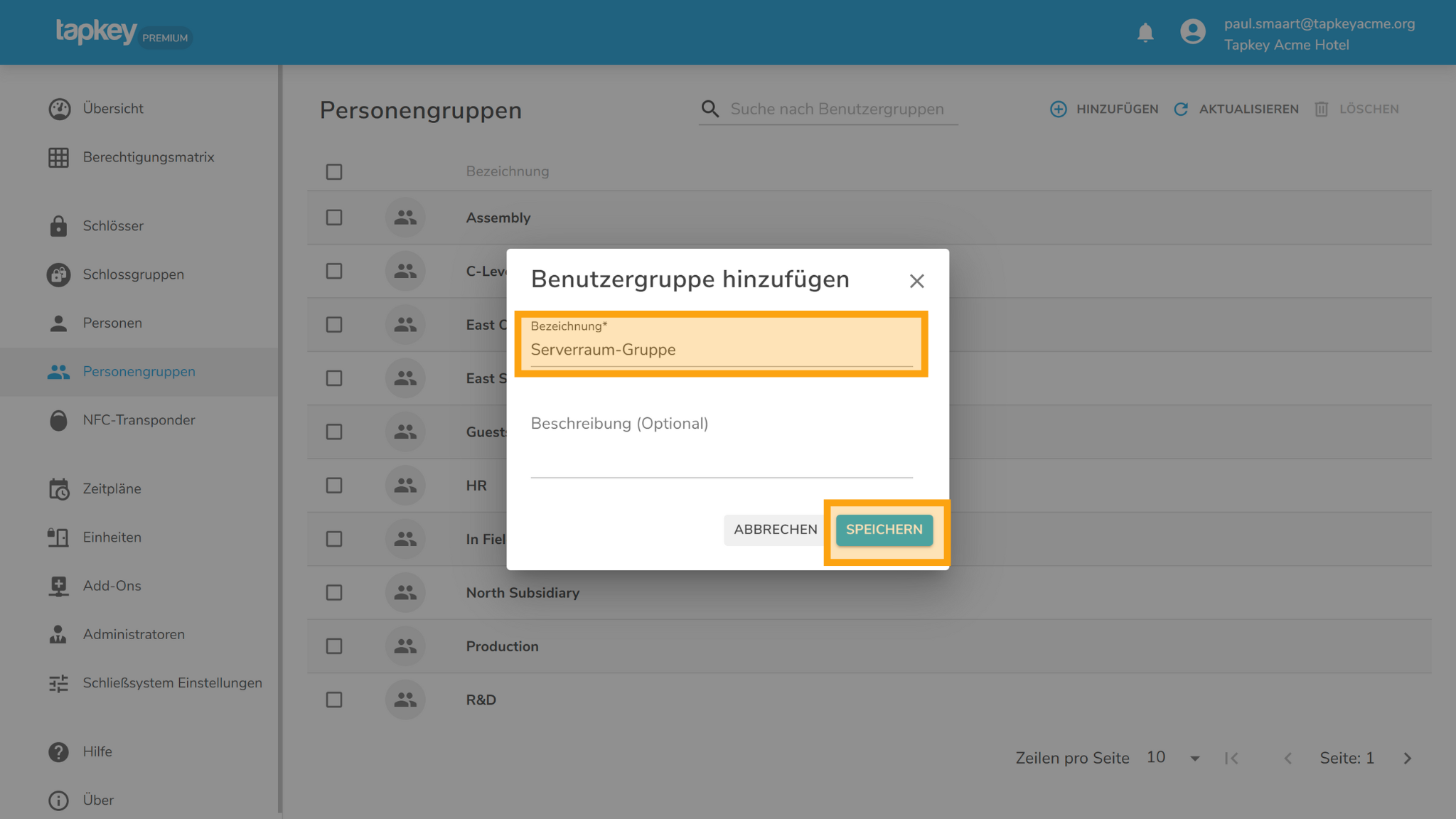1456x819 pixels.
Task: Open the R&D group name
Action: [481, 700]
